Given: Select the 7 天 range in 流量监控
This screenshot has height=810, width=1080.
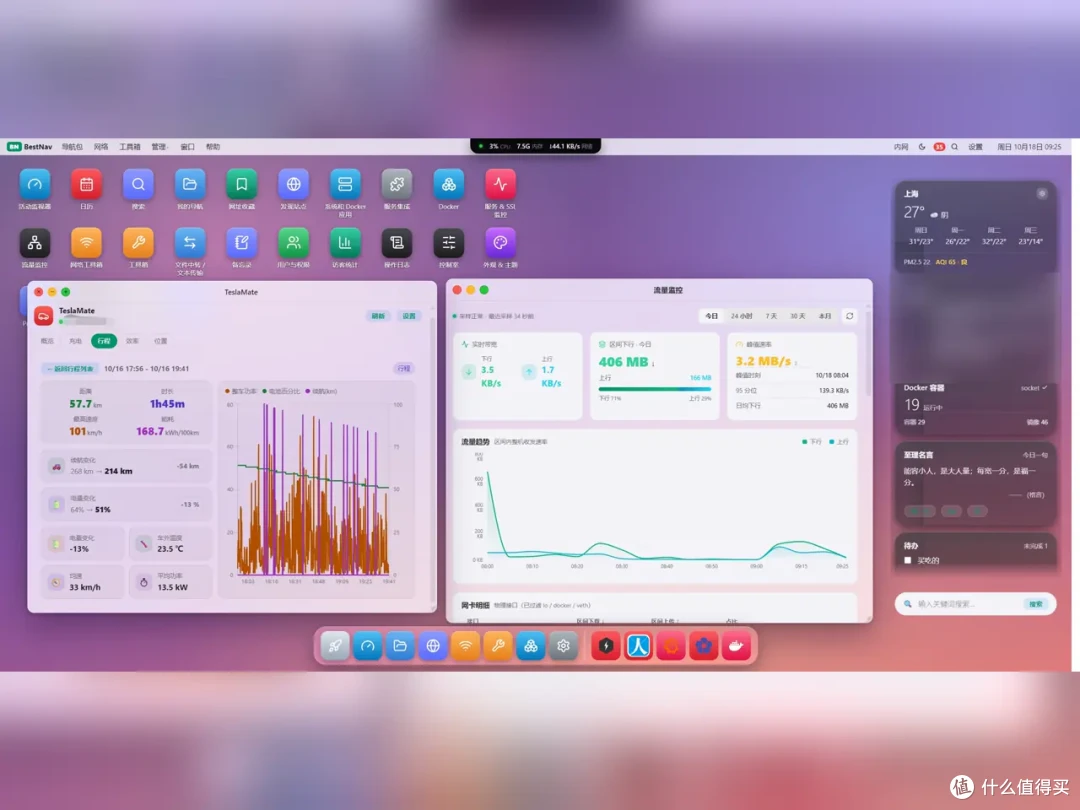Looking at the screenshot, I should click(x=771, y=316).
